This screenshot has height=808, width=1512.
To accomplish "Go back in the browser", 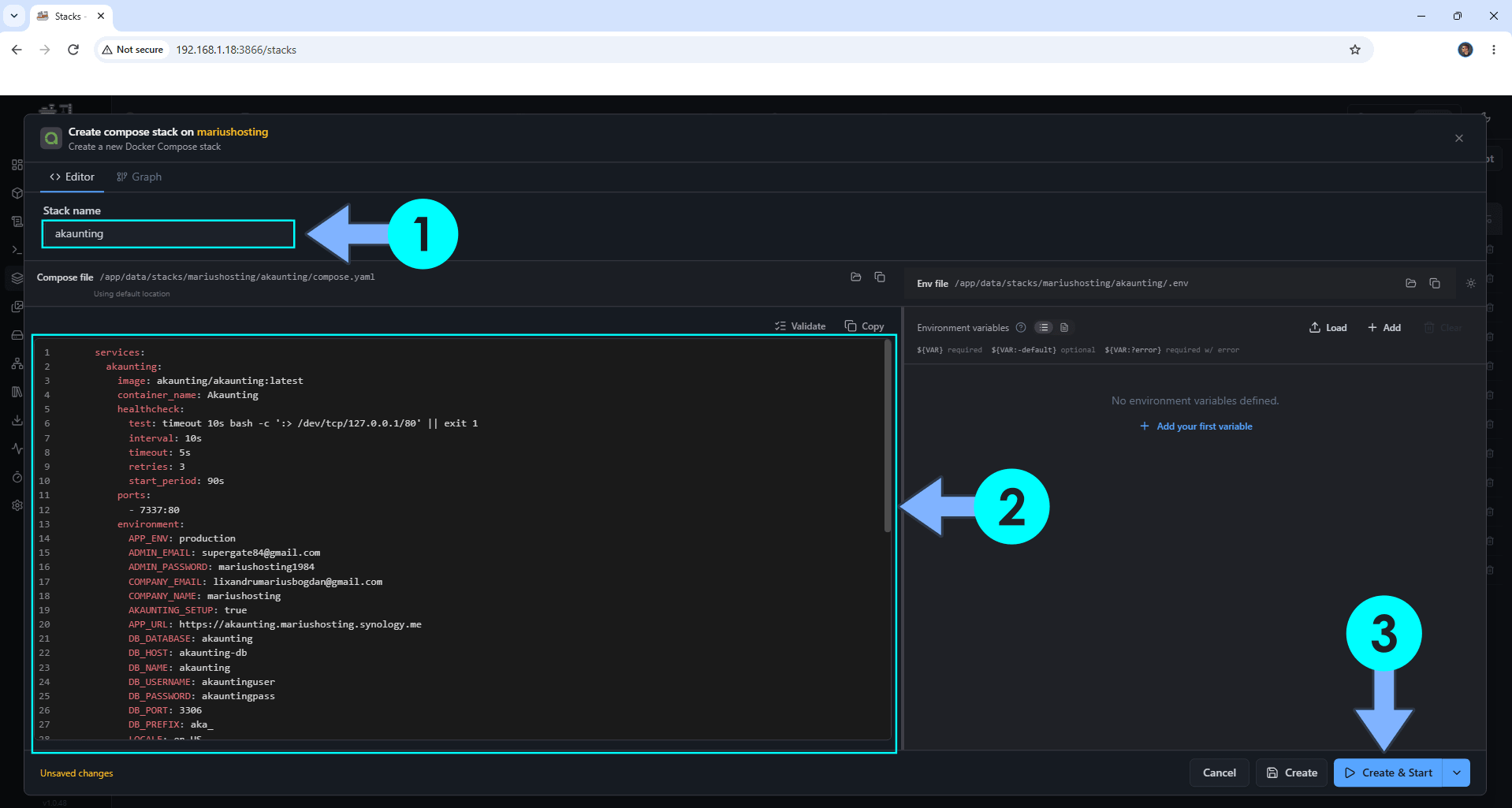I will pyautogui.click(x=17, y=50).
